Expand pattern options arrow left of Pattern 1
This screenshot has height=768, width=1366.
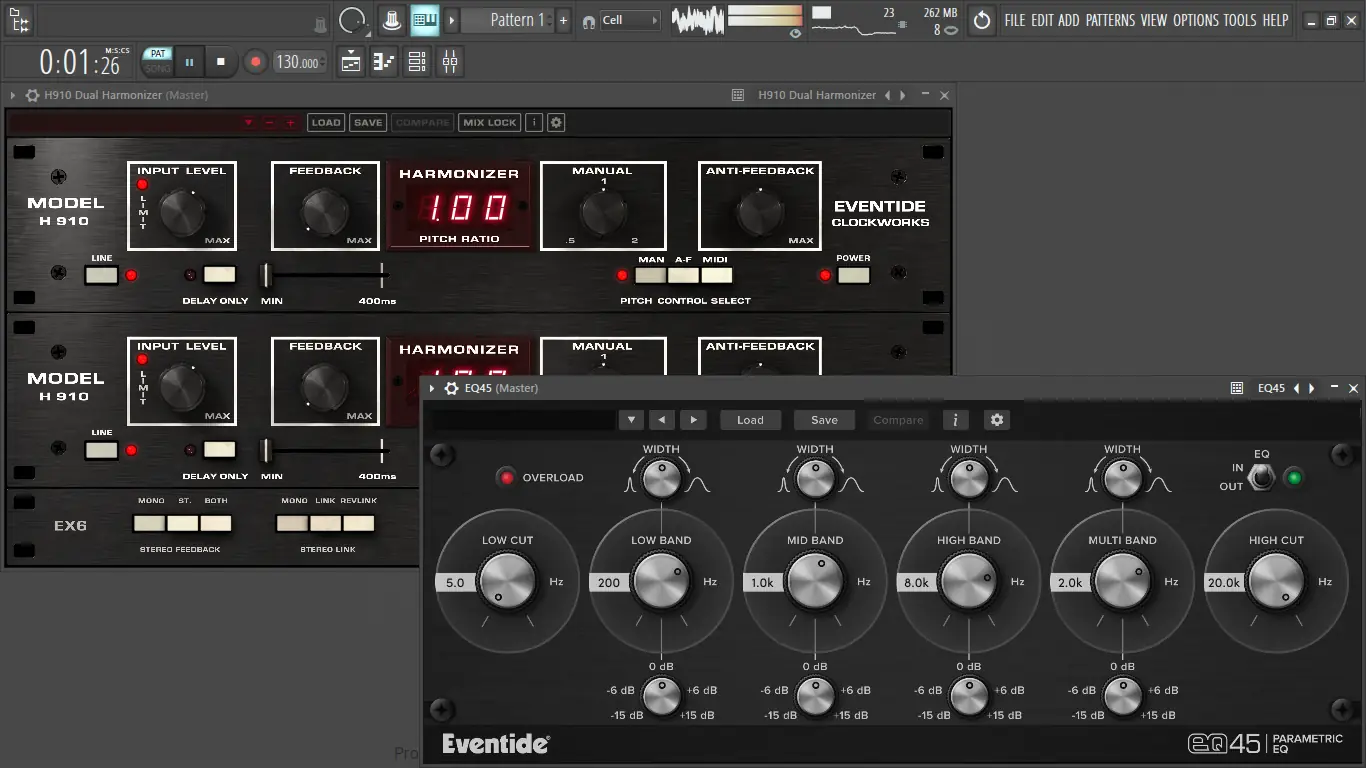click(x=452, y=20)
